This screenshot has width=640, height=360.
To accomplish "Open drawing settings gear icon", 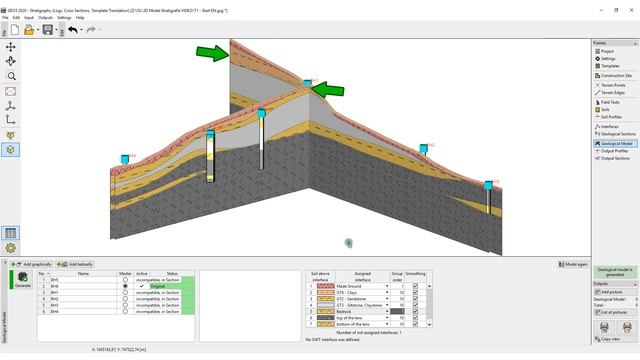I will coord(11,248).
